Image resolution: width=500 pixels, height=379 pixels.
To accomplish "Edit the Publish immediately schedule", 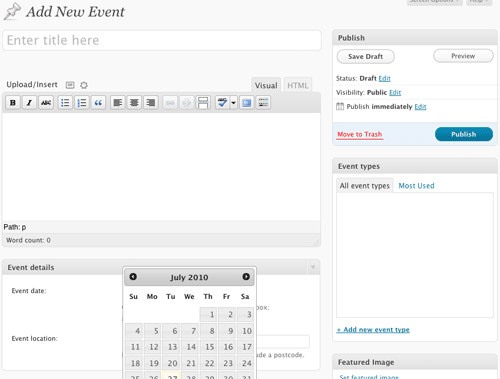I will [420, 107].
